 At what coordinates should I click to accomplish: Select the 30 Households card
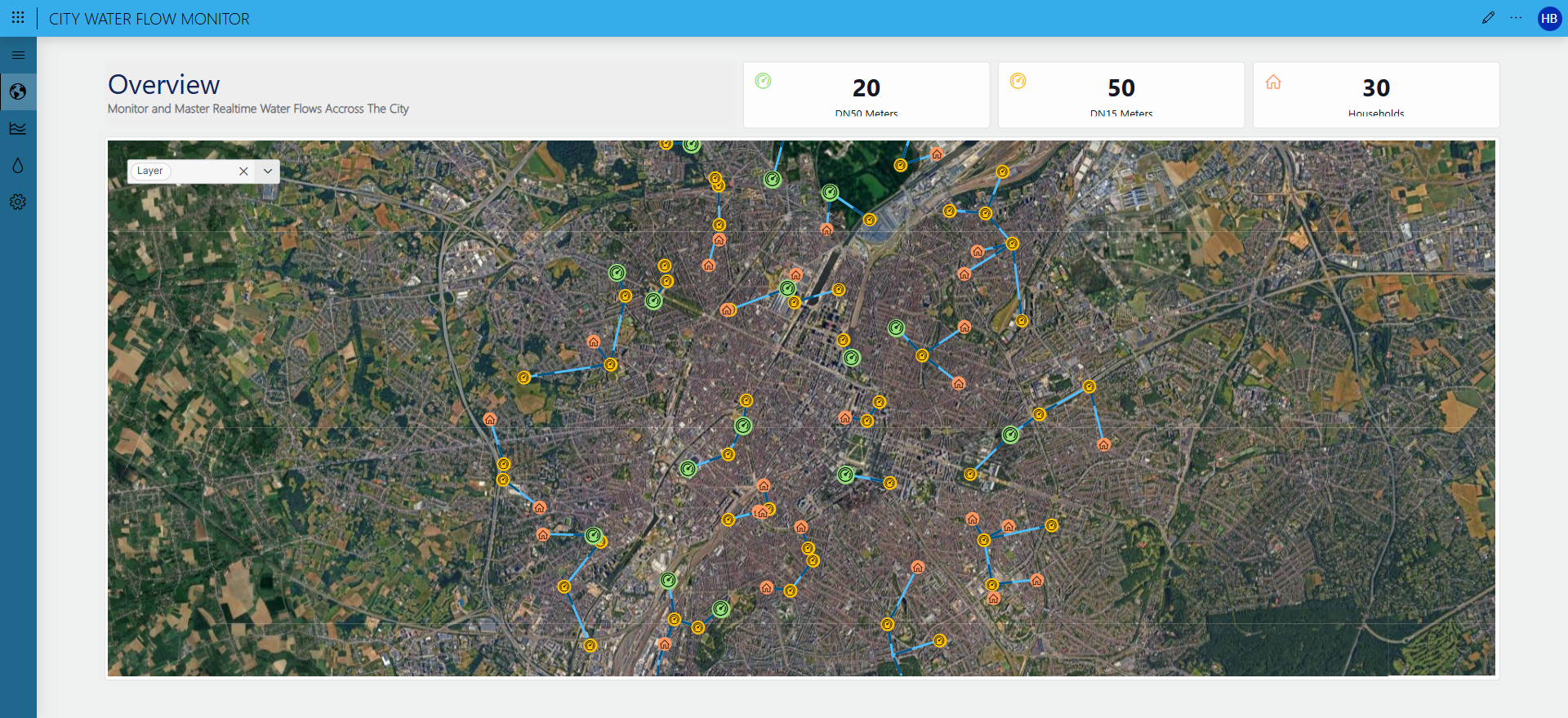click(1375, 95)
